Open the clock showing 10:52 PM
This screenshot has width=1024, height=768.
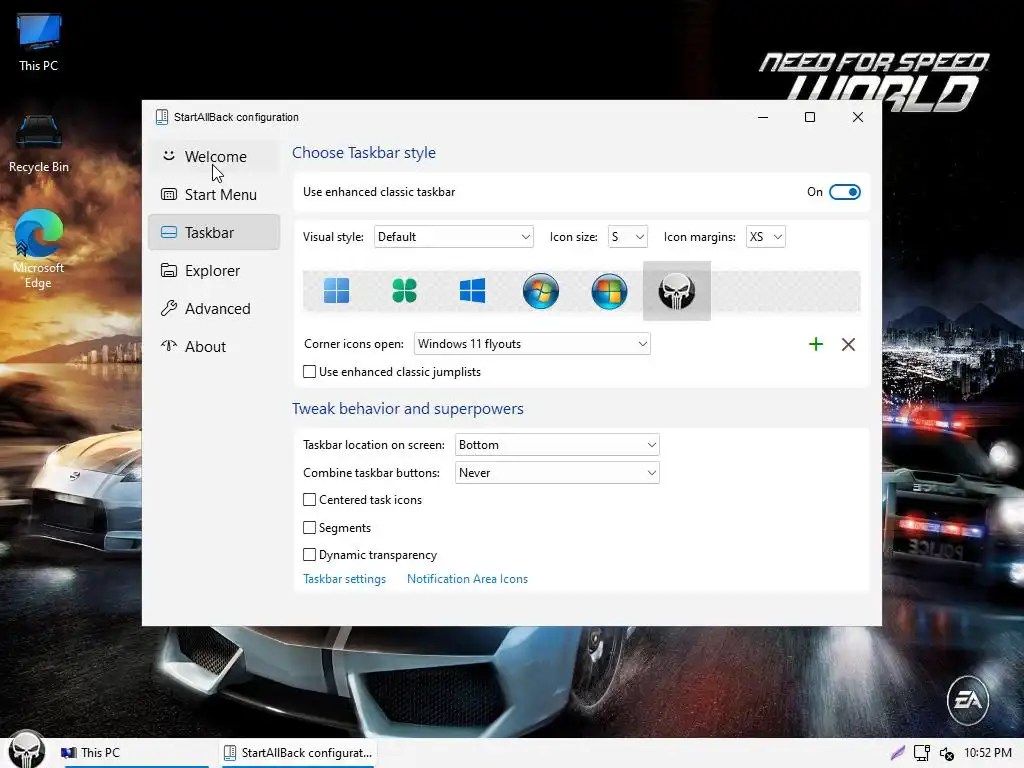click(987, 753)
